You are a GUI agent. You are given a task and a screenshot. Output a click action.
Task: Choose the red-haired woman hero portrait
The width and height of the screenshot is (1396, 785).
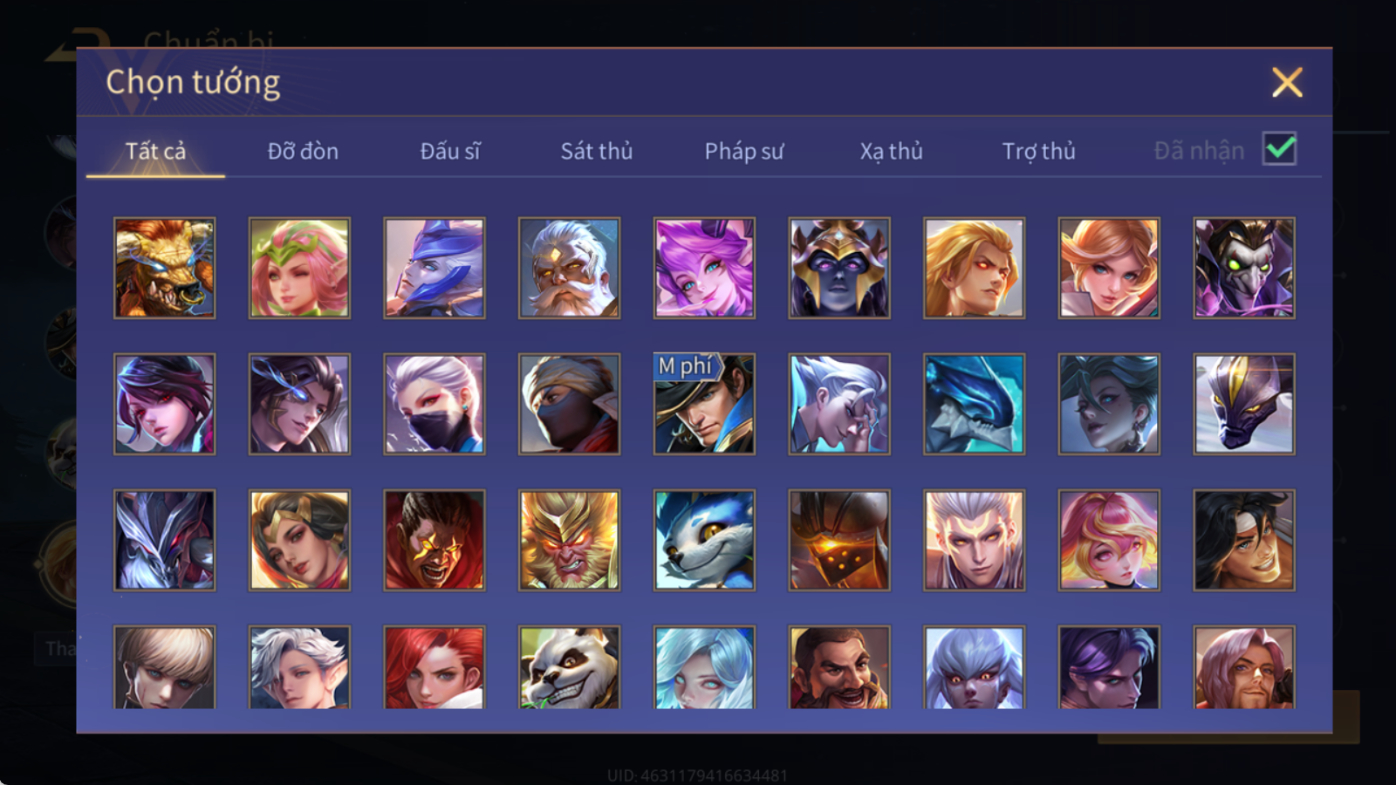tap(434, 667)
